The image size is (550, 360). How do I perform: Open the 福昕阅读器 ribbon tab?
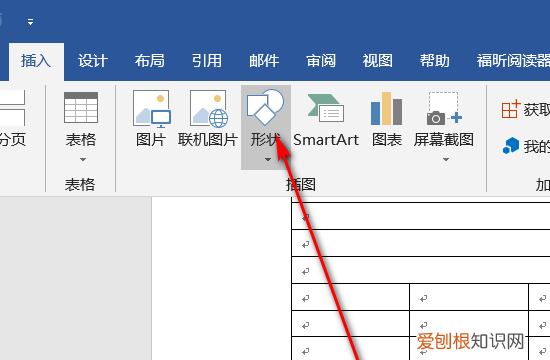tap(513, 61)
